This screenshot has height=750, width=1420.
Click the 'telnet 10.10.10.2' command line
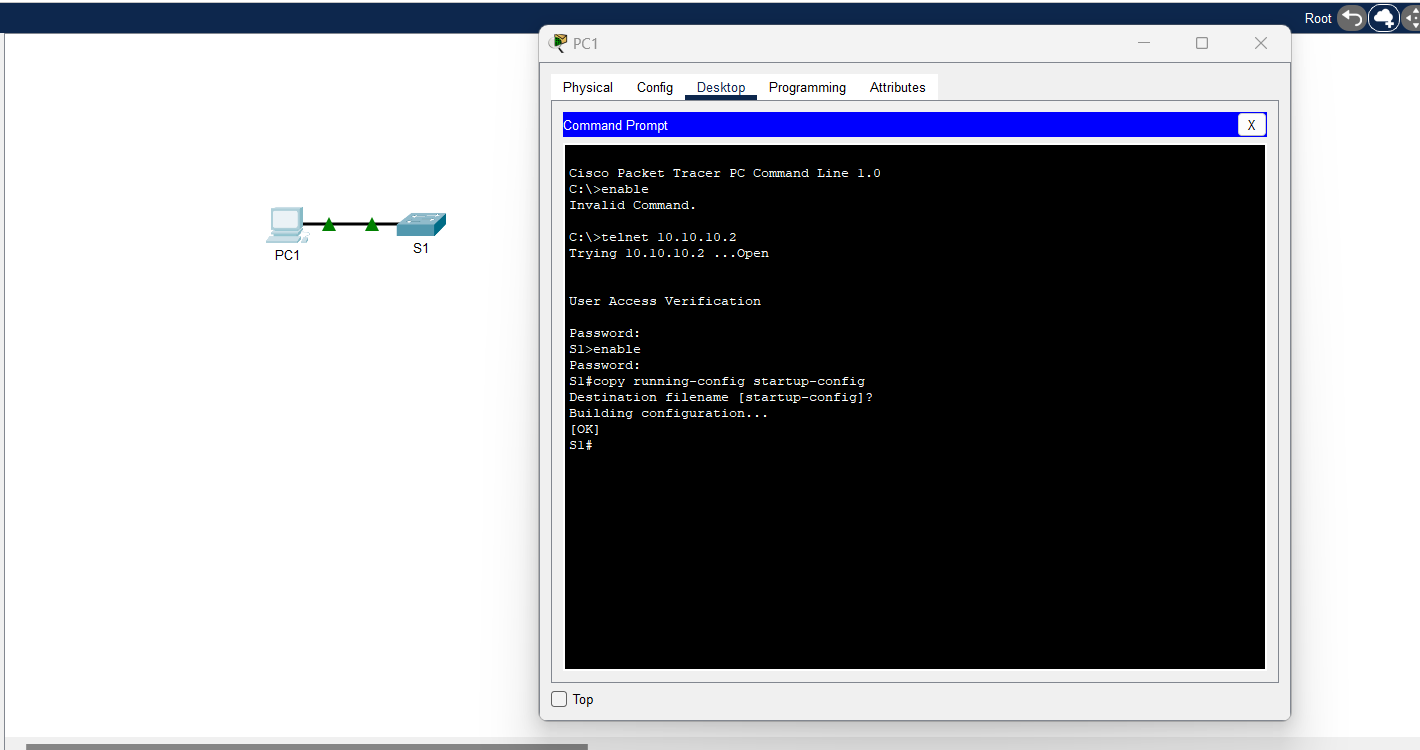[x=653, y=237]
